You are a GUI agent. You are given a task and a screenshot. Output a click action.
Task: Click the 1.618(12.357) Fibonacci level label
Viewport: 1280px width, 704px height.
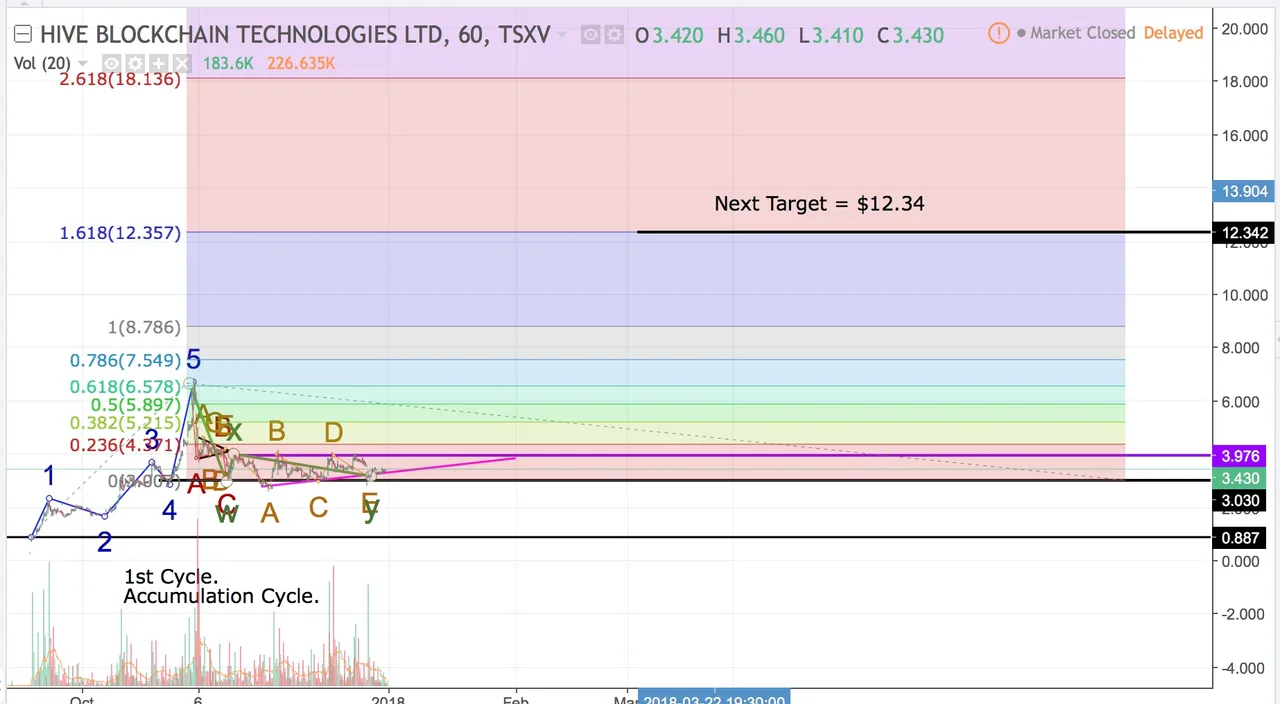(120, 233)
